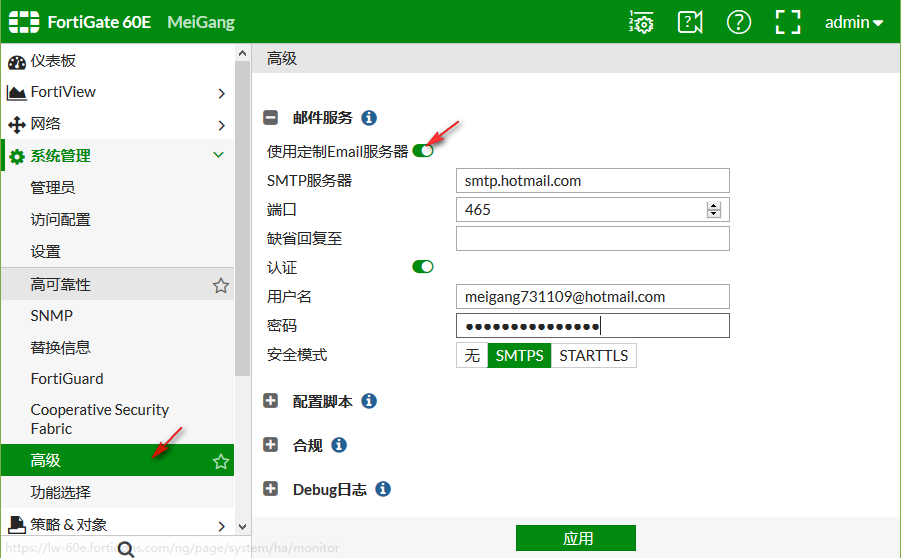
Task: Click the 用户名 input field
Action: pyautogui.click(x=592, y=297)
